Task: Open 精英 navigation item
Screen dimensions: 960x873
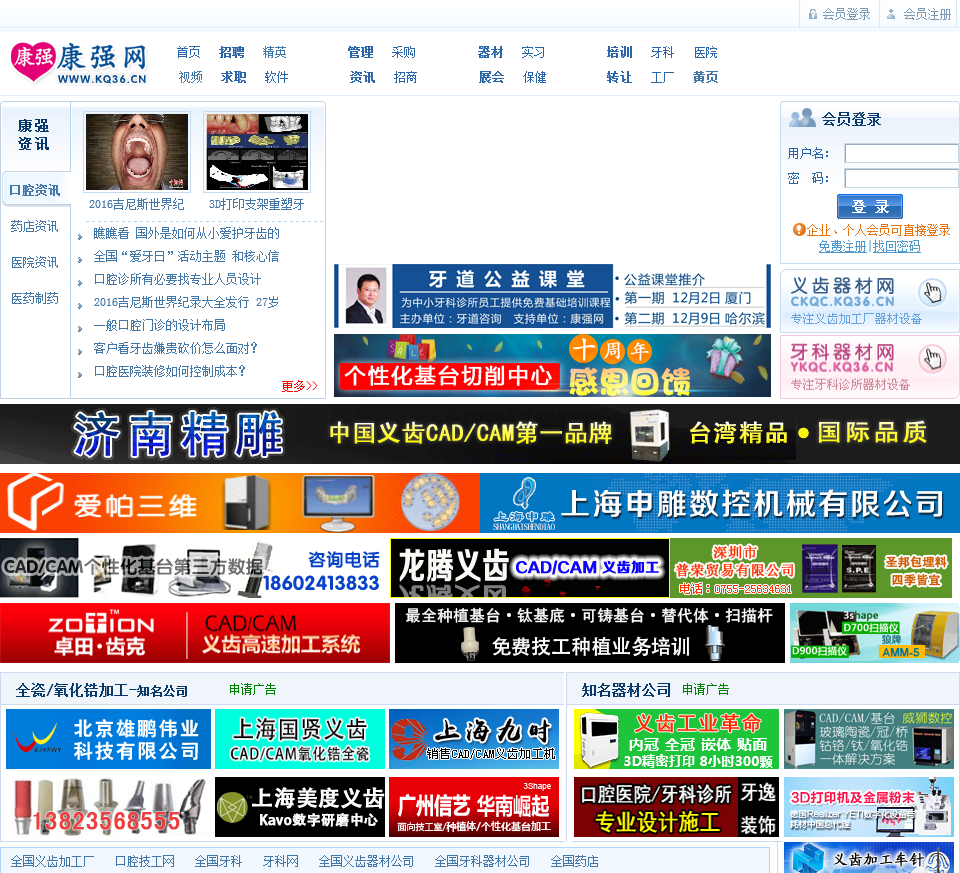Action: (274, 52)
